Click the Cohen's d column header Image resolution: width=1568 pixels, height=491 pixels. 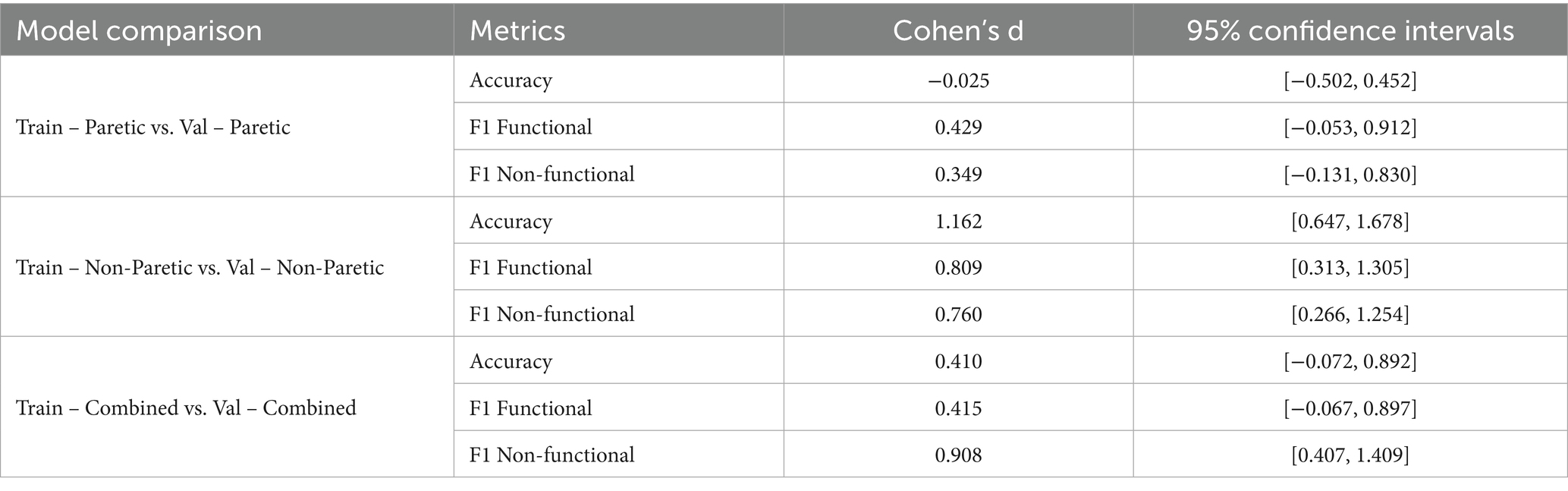tap(958, 31)
